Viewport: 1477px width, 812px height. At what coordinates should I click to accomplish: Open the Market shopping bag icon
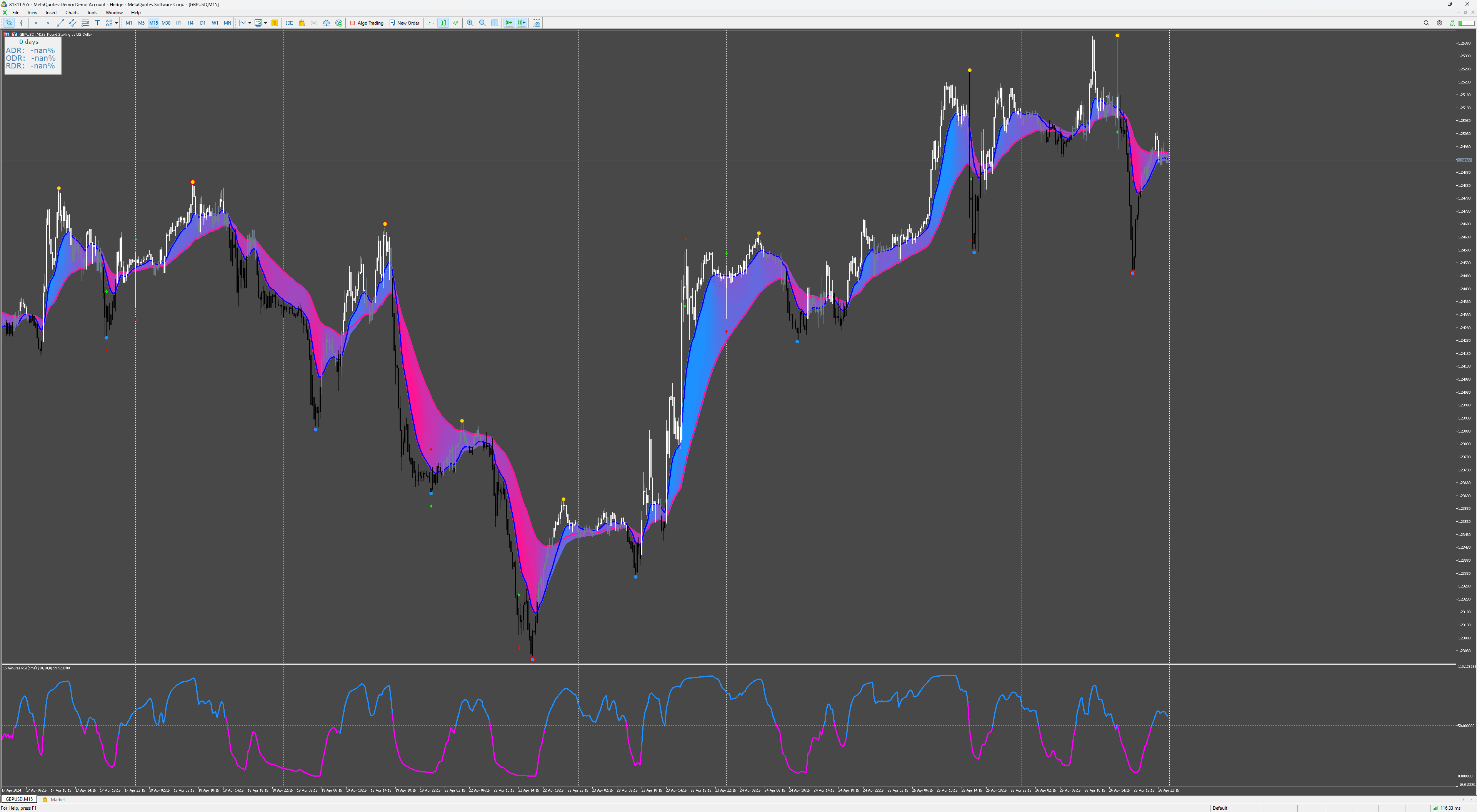302,23
